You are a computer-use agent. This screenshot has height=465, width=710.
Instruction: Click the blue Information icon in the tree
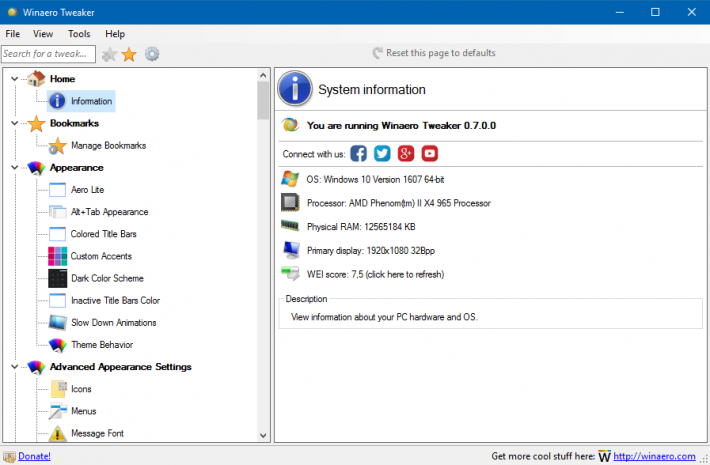[57, 101]
